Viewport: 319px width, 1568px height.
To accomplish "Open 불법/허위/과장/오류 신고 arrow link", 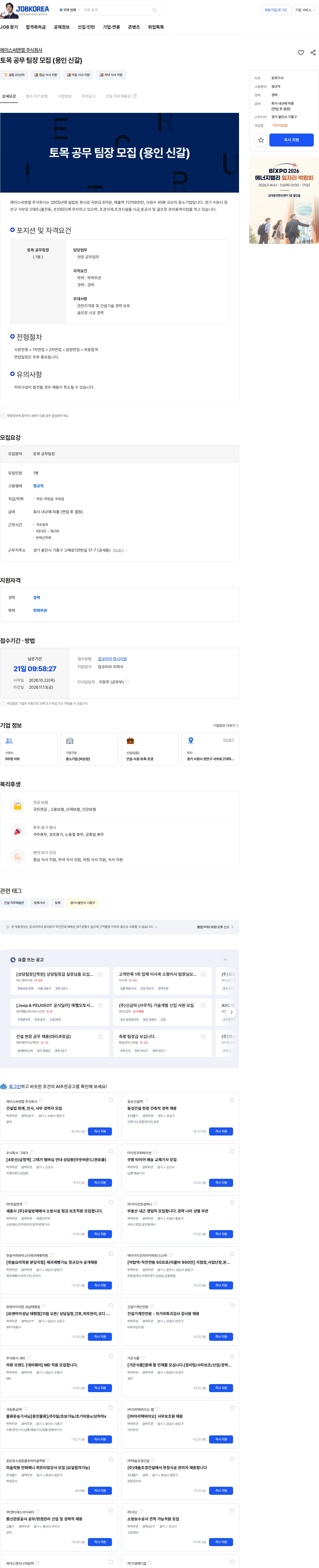I will (214, 927).
